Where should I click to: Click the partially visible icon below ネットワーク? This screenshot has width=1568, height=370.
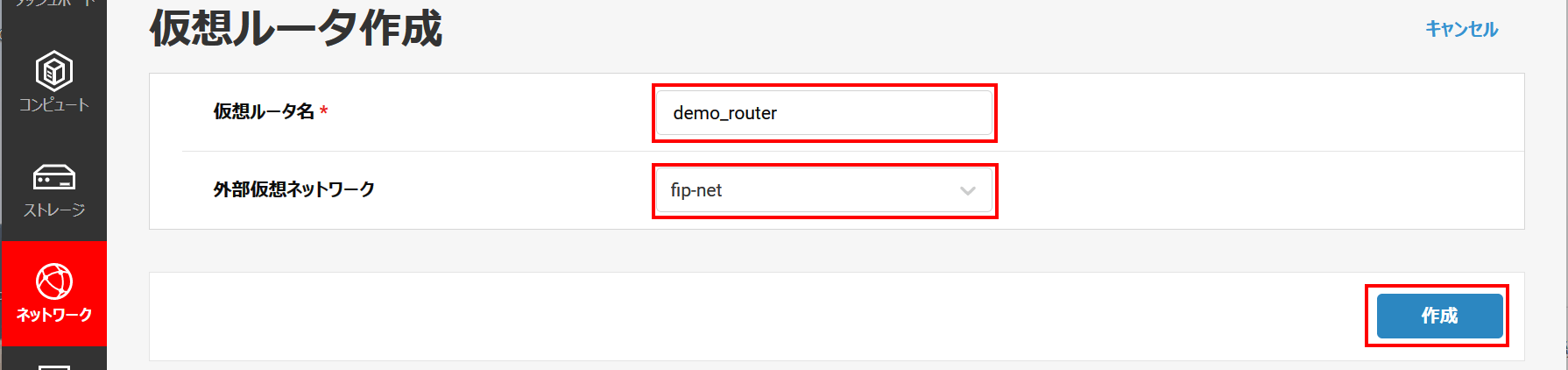coord(53,366)
